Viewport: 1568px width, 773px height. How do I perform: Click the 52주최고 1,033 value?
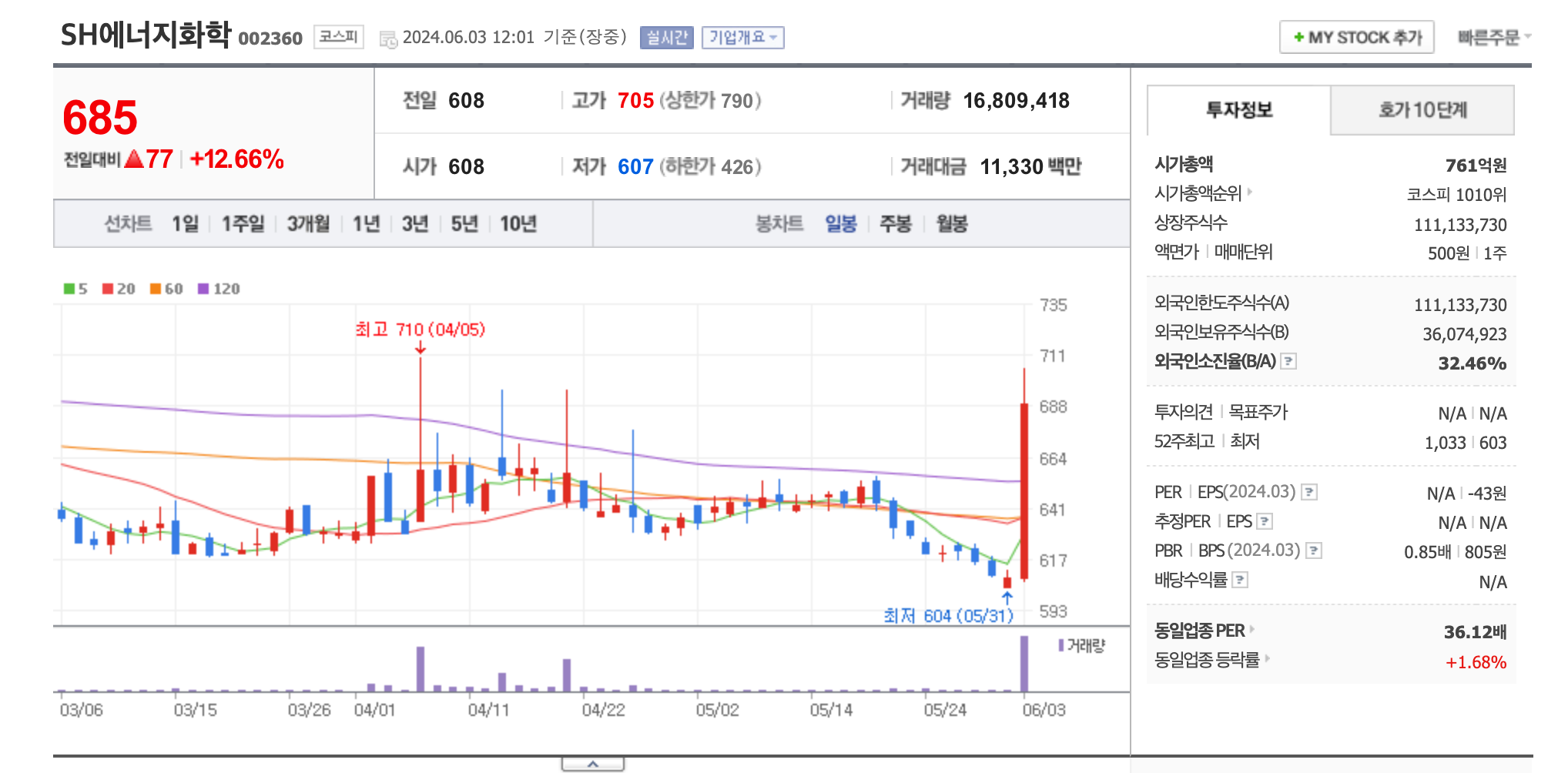tap(1445, 443)
